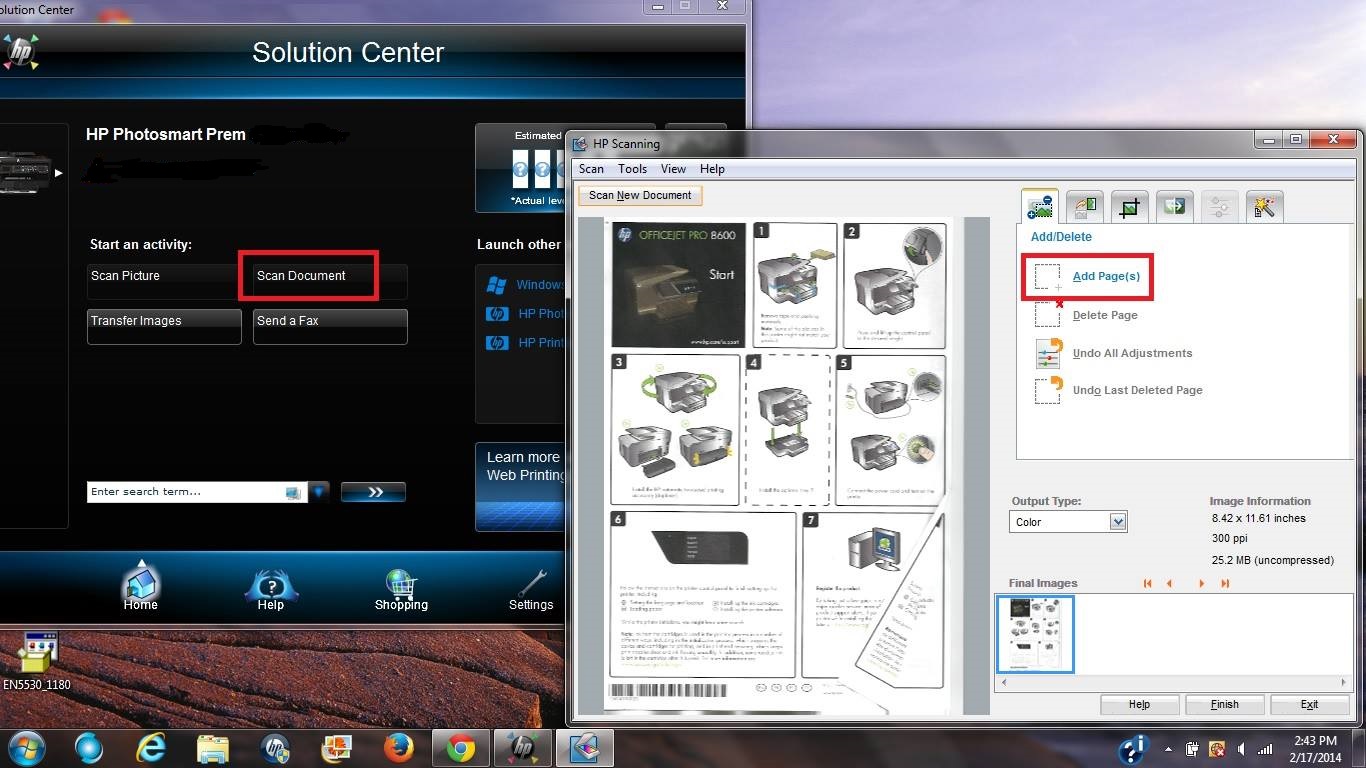1366x768 pixels.
Task: Click the Undo All Adjustments icon
Action: click(x=1048, y=353)
